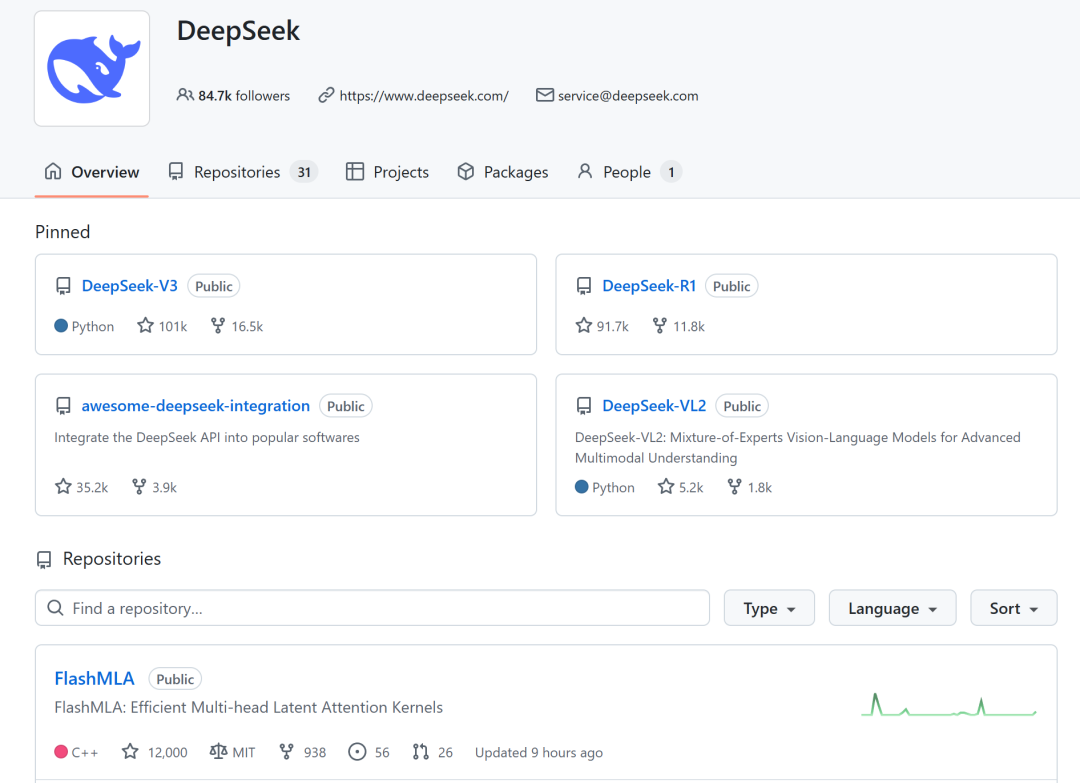Open the FlashMLA repository link
This screenshot has height=783, width=1080.
coord(94,678)
